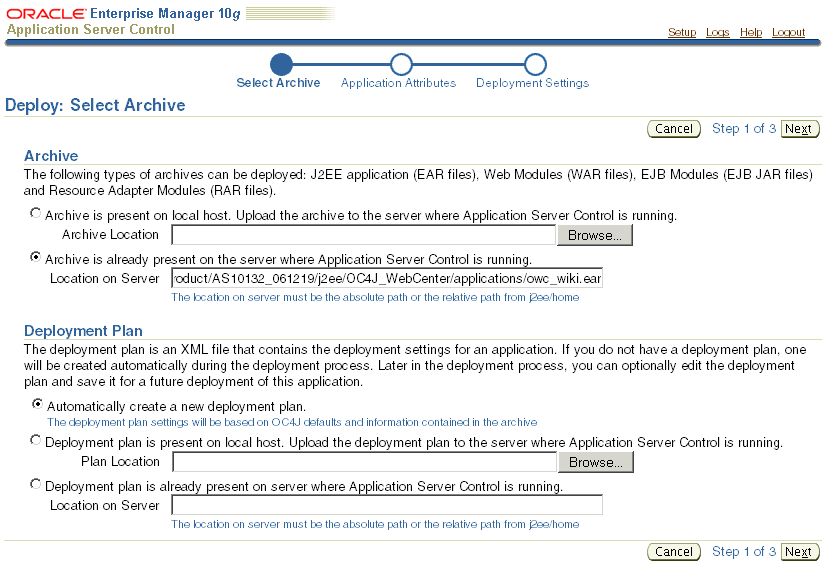This screenshot has width=825, height=565.
Task: Click the hint about OC4J defaults
Action: pyautogui.click(x=292, y=422)
